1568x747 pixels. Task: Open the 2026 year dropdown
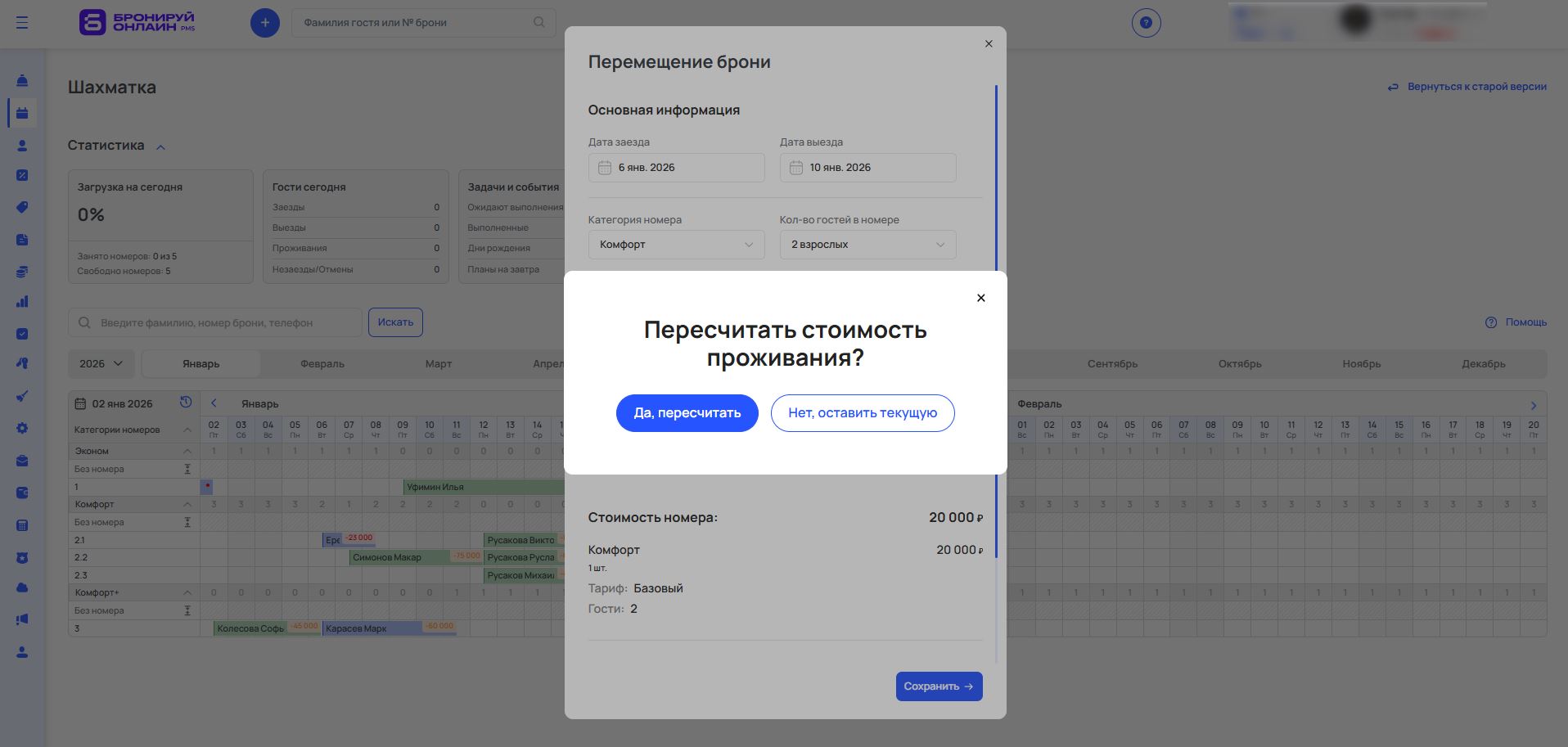tap(101, 364)
